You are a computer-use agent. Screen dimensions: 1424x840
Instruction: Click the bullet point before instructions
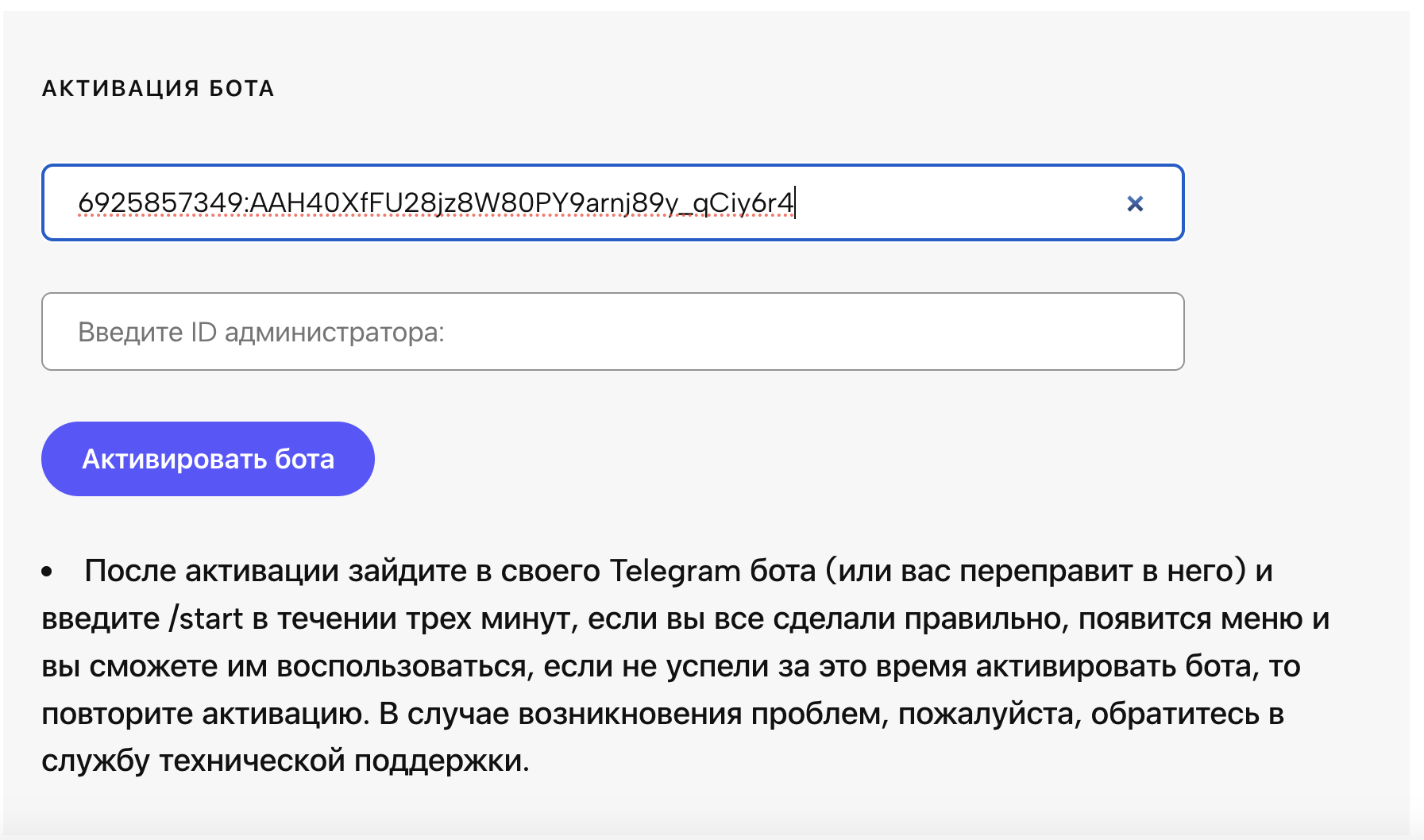point(48,572)
